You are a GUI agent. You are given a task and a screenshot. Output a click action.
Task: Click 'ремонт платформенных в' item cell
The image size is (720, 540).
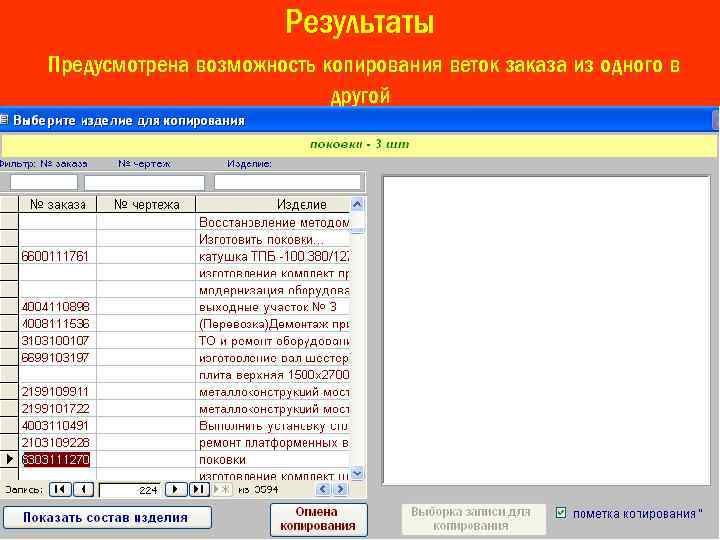(273, 443)
